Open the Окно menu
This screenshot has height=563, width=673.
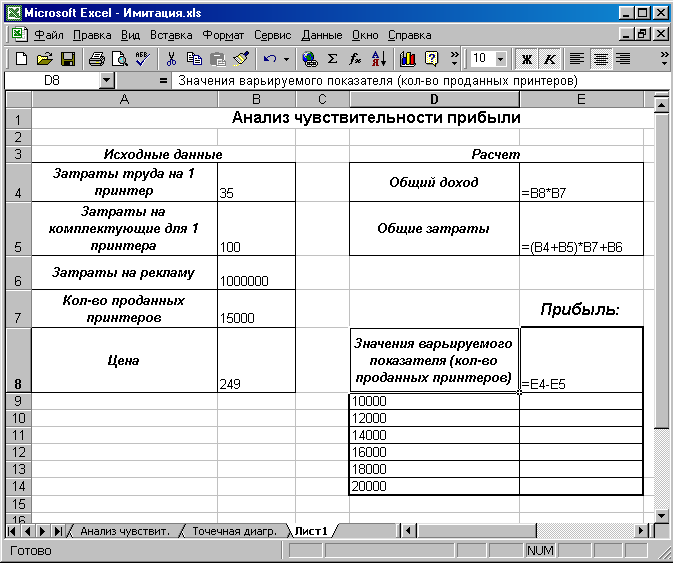tap(365, 35)
